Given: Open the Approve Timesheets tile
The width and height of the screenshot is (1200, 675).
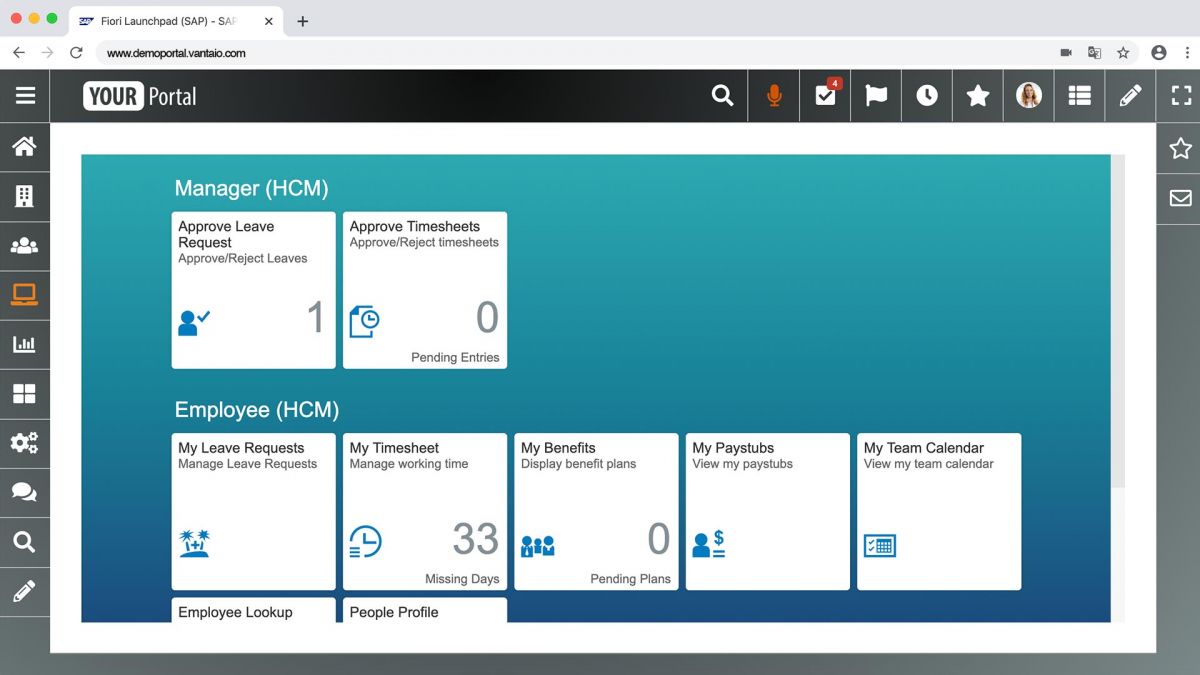Looking at the screenshot, I should point(425,290).
